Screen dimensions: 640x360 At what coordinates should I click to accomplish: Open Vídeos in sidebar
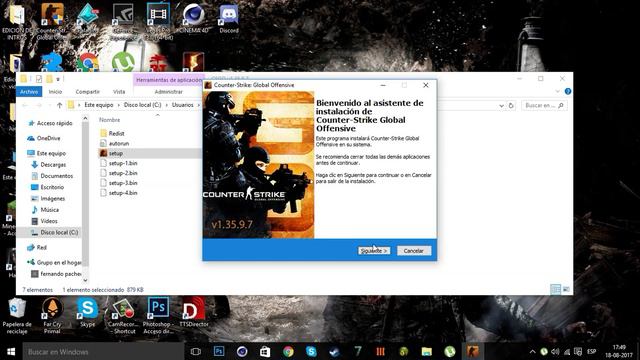click(49, 221)
